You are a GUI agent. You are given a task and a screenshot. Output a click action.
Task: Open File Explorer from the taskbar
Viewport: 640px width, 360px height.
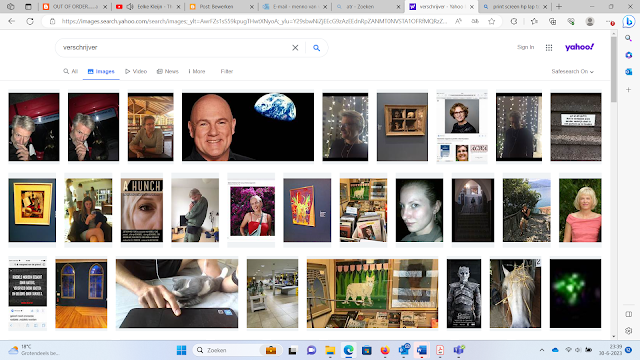coord(330,350)
